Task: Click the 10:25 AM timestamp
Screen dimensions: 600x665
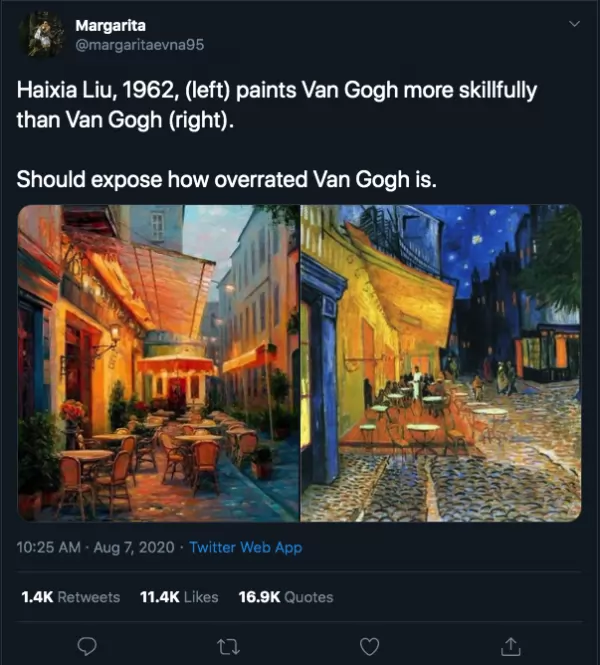Action: pos(48,547)
